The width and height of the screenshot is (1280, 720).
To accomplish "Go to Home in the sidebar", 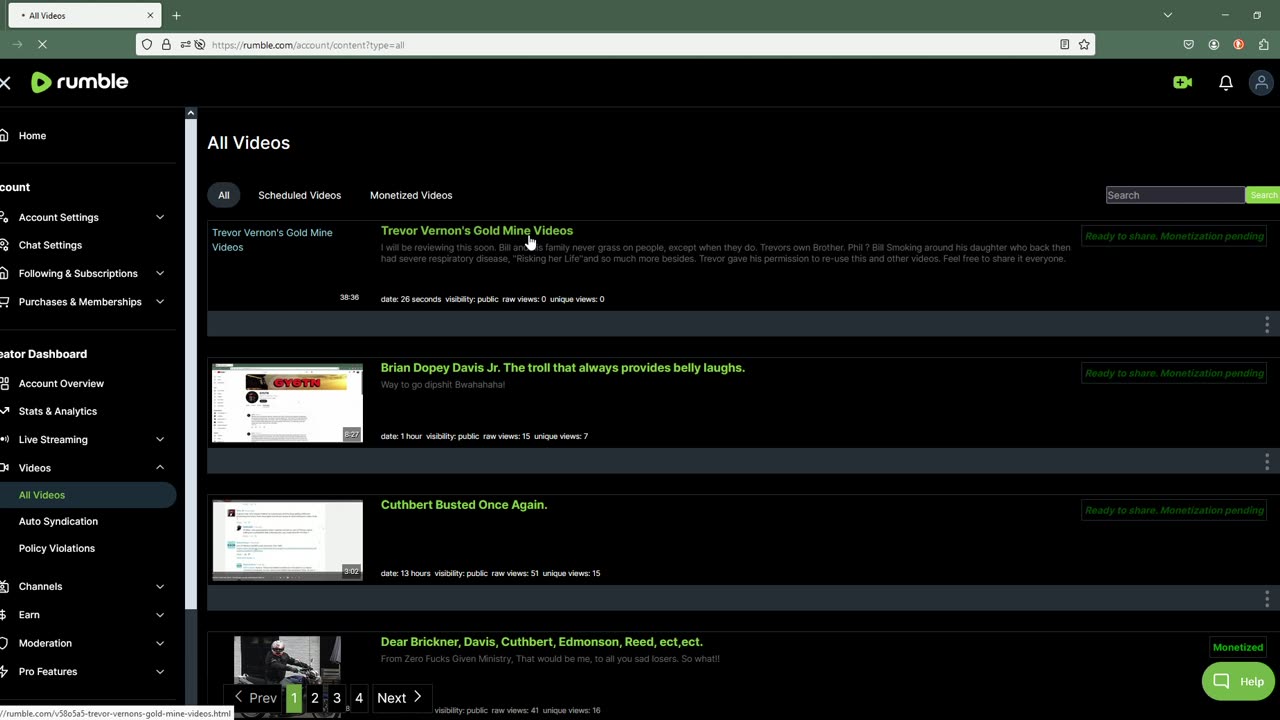I will [x=32, y=136].
